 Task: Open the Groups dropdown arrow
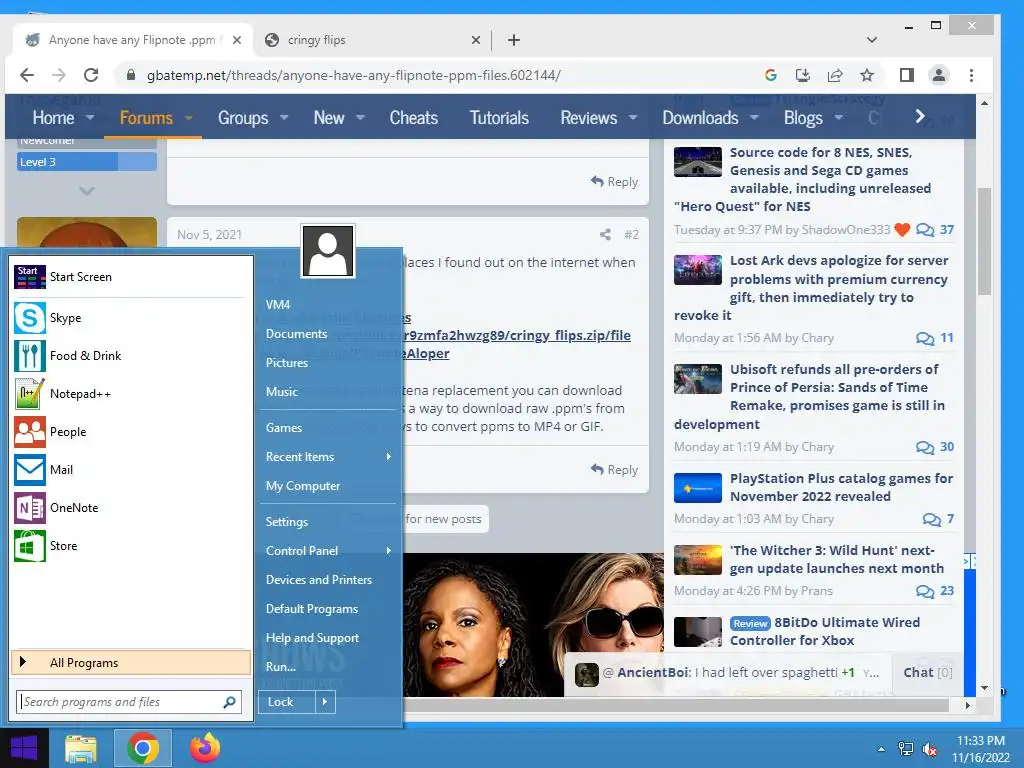click(284, 118)
